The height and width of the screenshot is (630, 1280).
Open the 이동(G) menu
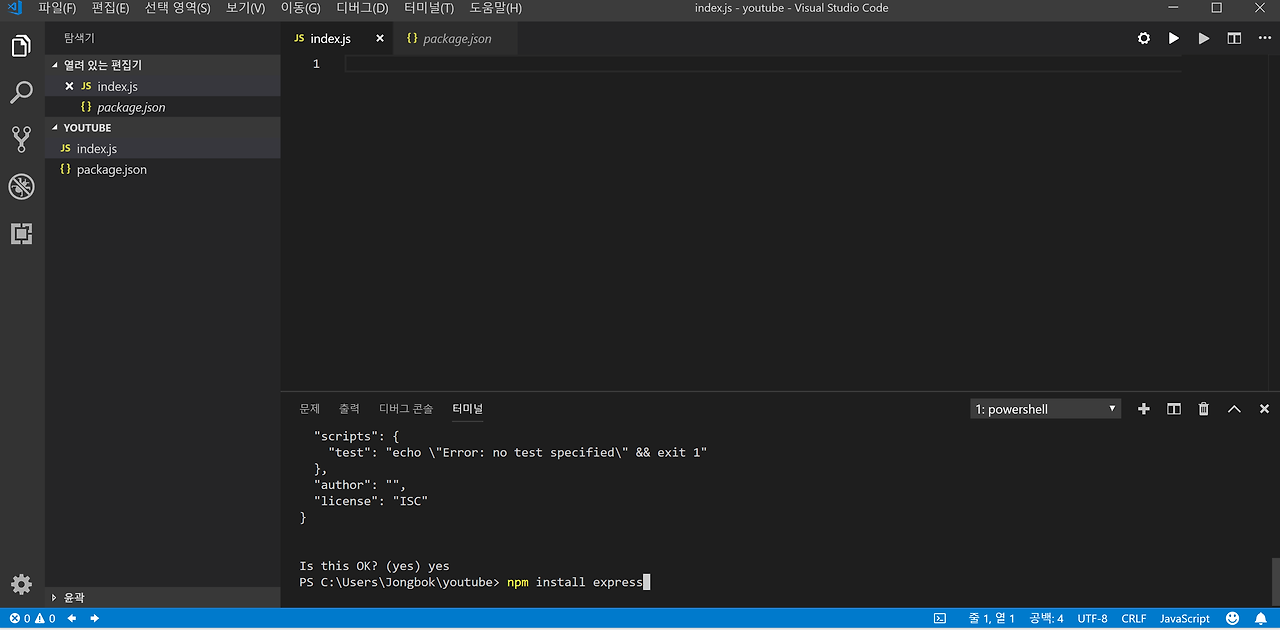pos(301,8)
